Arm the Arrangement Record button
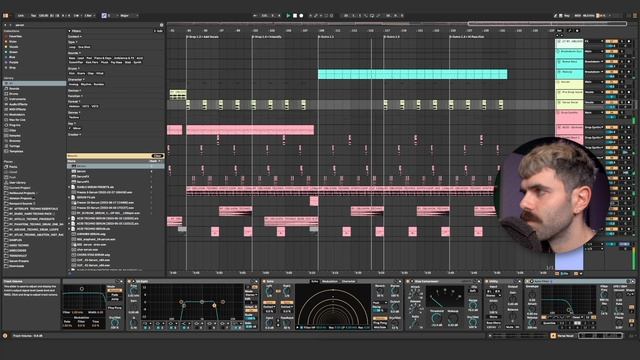 [301, 16]
